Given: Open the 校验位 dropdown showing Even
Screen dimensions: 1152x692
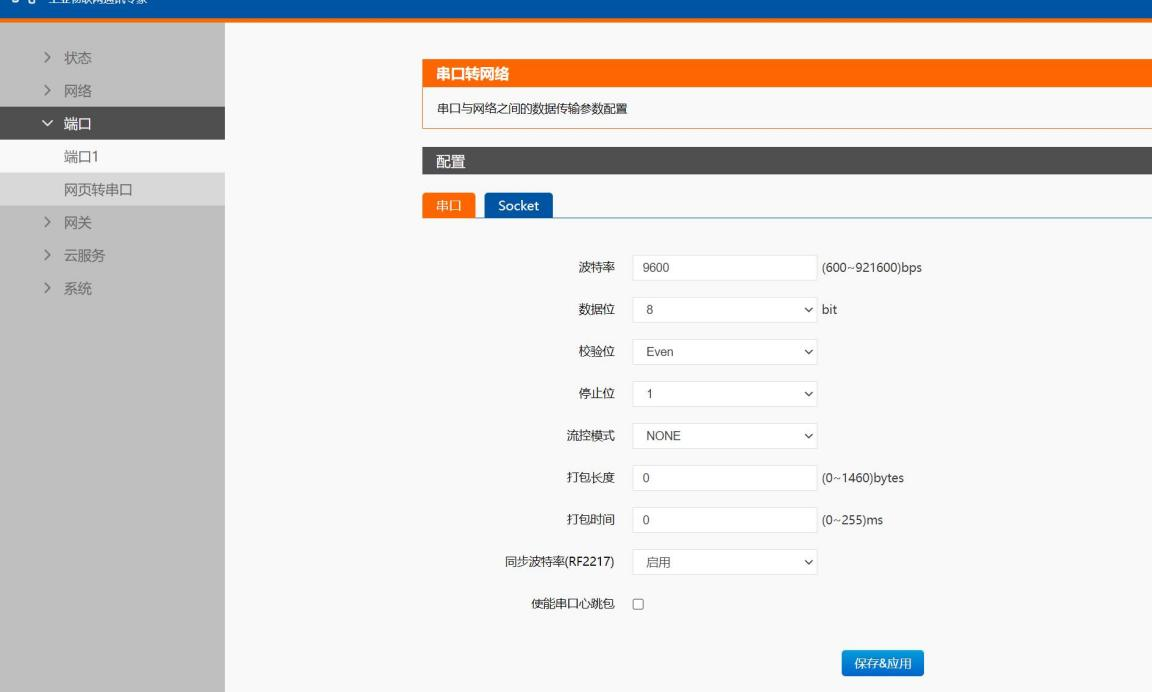Looking at the screenshot, I should (x=724, y=352).
